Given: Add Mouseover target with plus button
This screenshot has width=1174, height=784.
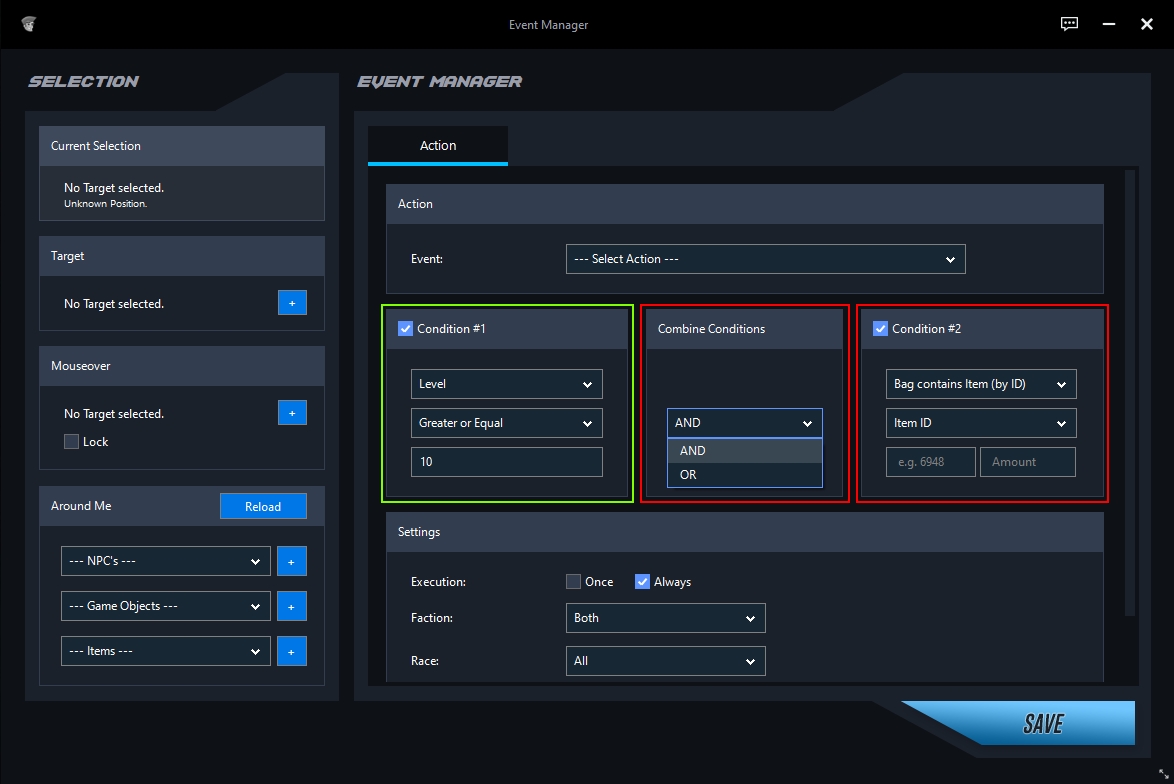Looking at the screenshot, I should (x=292, y=412).
